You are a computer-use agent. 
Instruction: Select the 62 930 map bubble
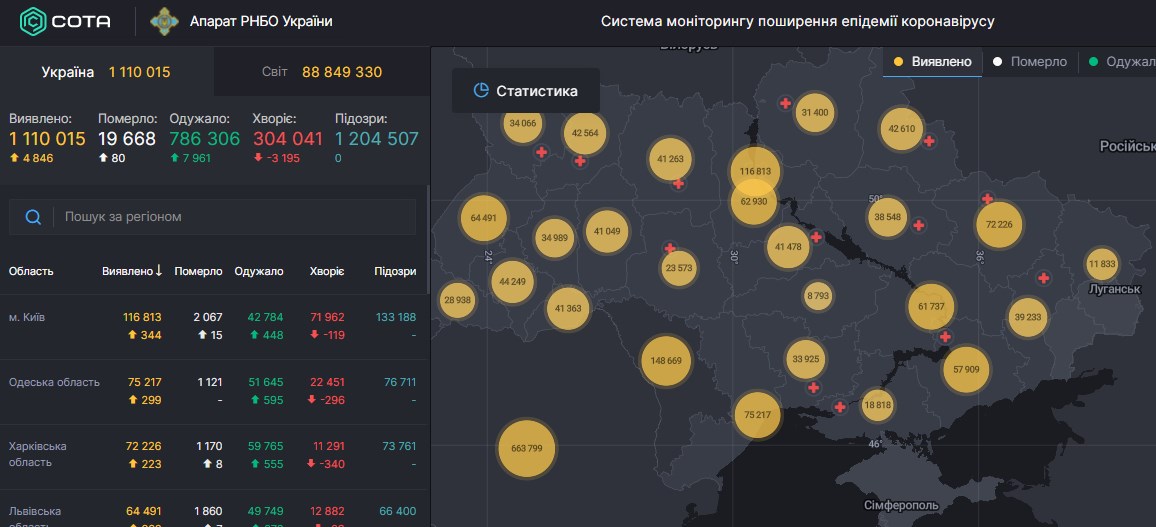[x=753, y=202]
